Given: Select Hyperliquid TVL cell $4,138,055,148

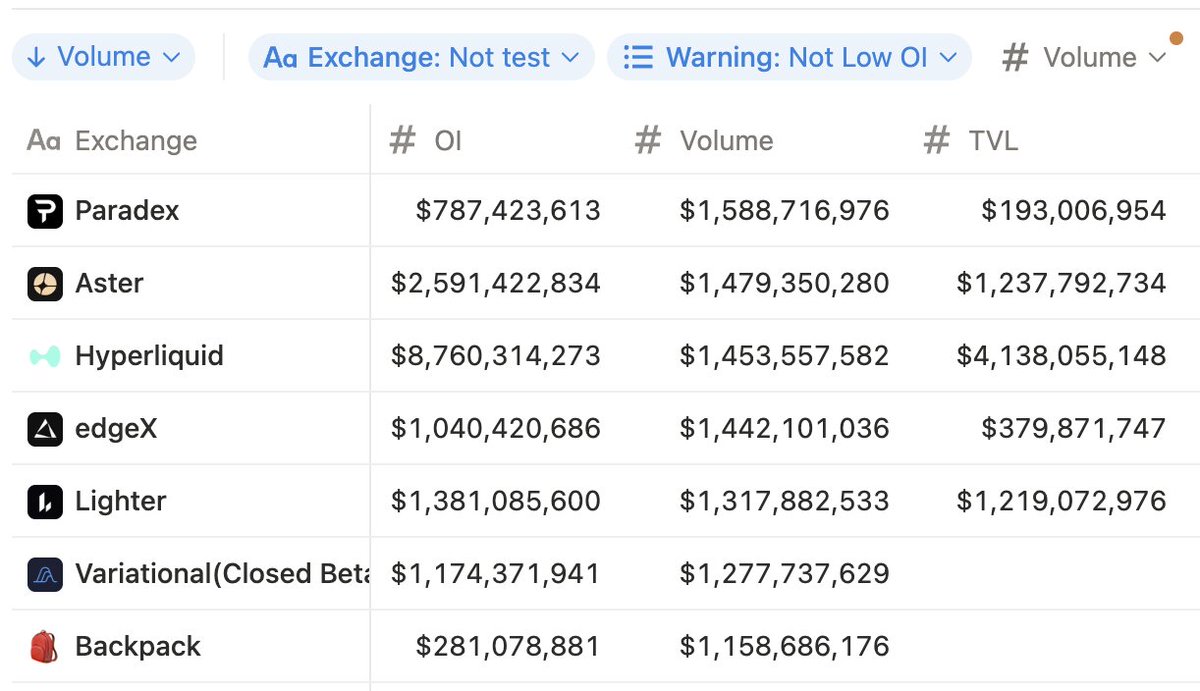Looking at the screenshot, I should (1061, 356).
